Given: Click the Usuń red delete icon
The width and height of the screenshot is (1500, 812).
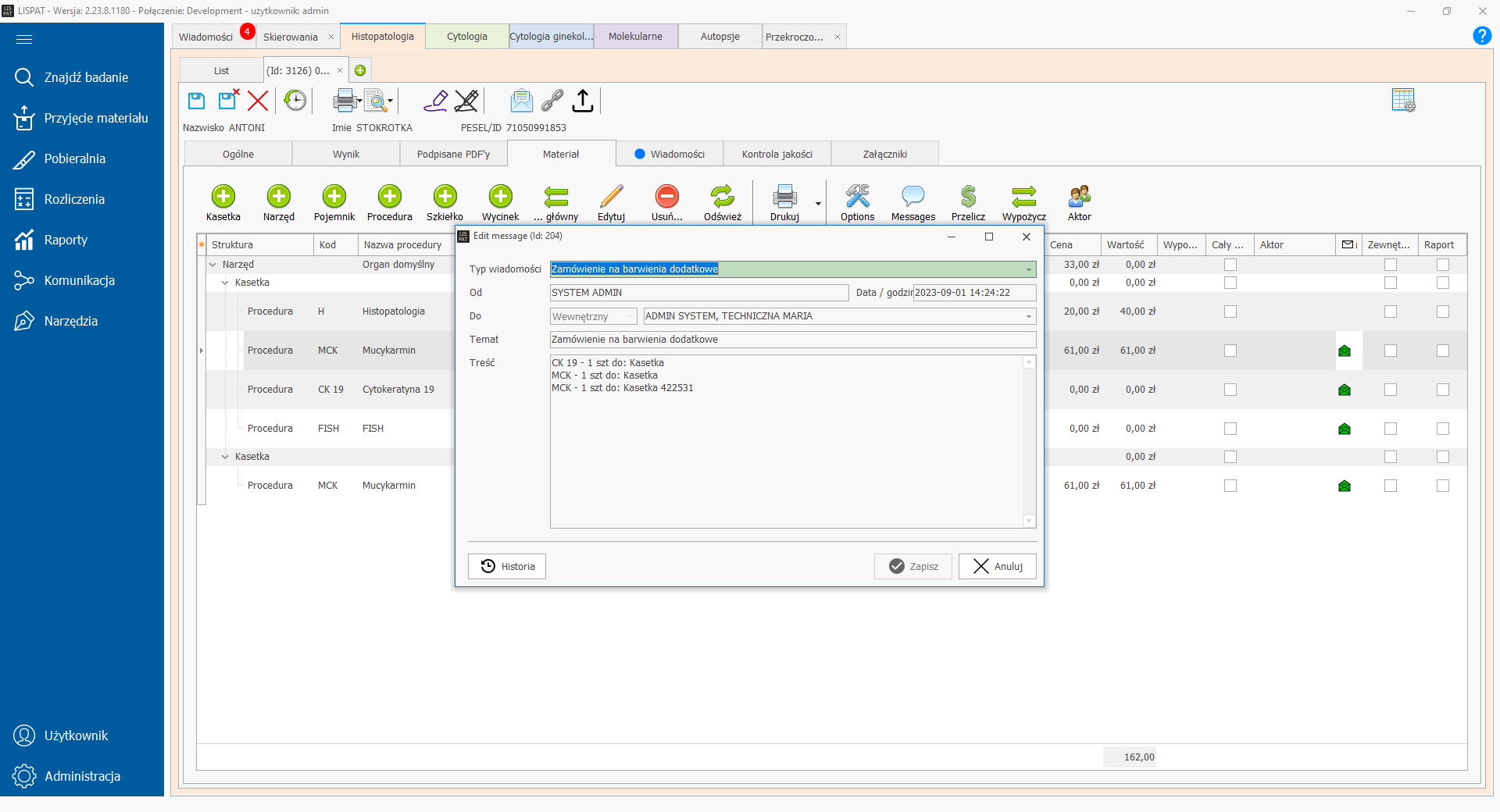Looking at the screenshot, I should [x=666, y=197].
